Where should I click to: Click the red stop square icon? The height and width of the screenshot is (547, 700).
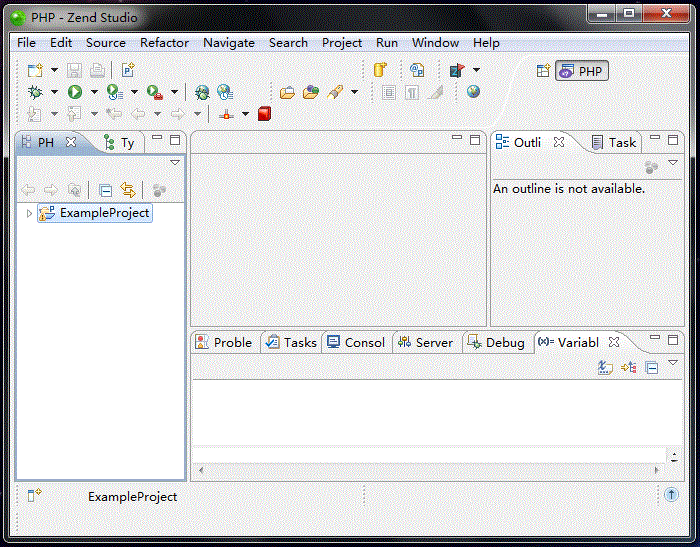click(x=264, y=114)
